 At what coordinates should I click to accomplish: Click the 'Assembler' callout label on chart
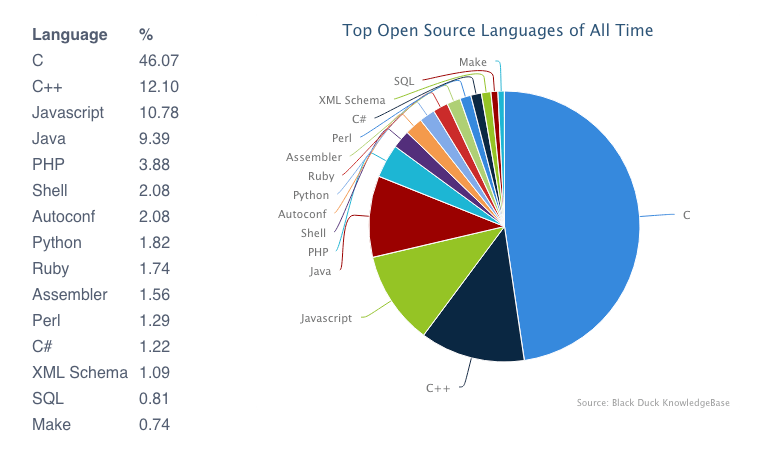(314, 157)
